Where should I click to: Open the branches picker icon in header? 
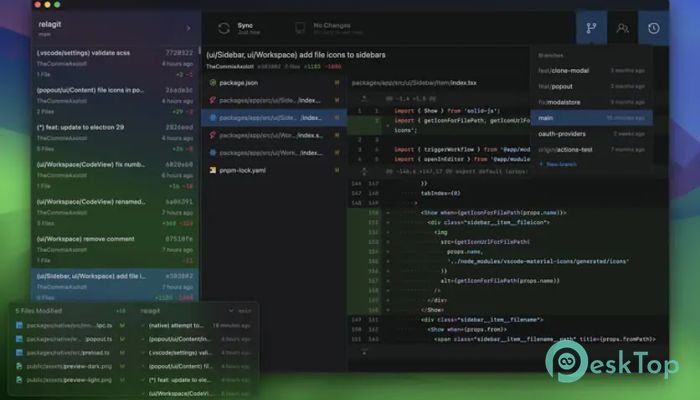tap(591, 28)
